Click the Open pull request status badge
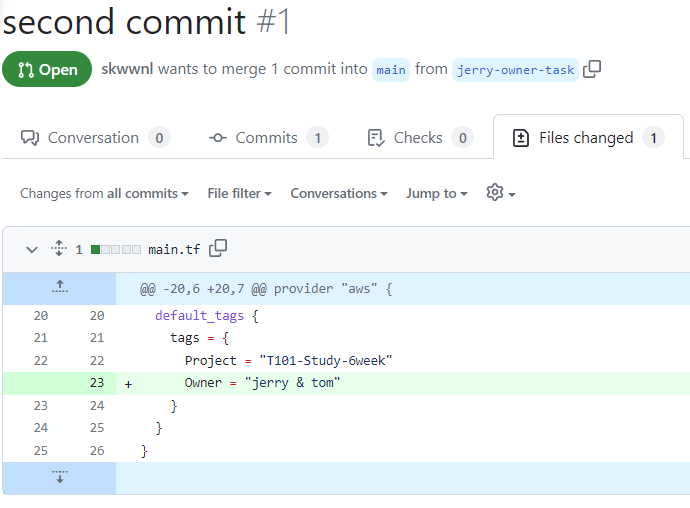This screenshot has width=690, height=508. coord(47,69)
